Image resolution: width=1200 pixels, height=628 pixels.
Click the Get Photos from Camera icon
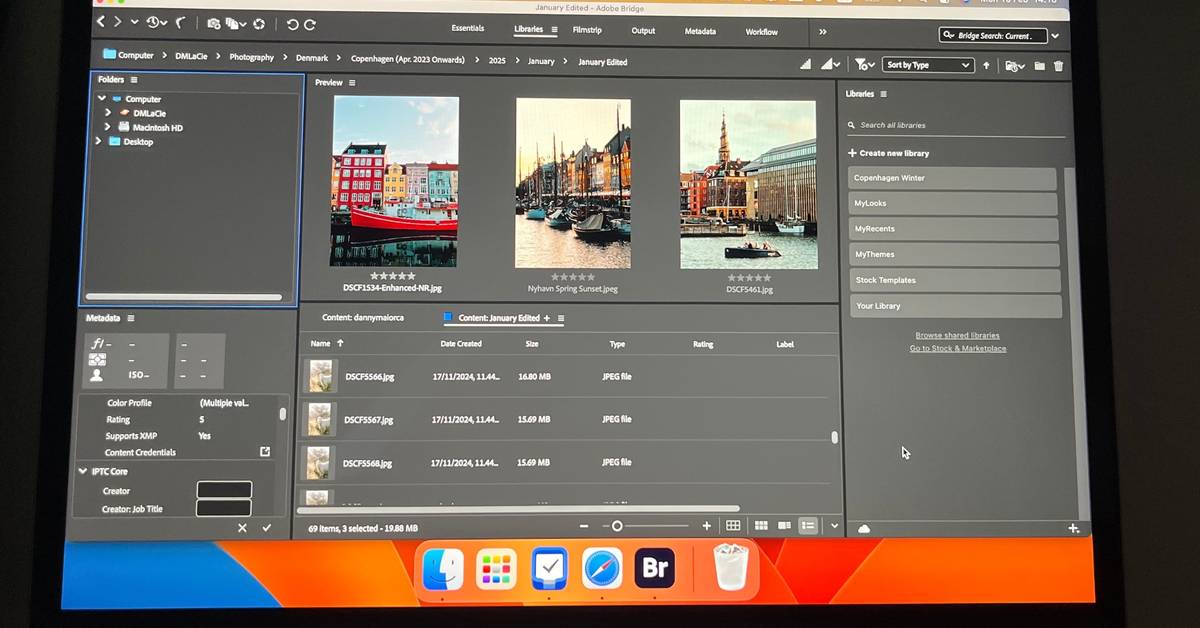[x=215, y=23]
